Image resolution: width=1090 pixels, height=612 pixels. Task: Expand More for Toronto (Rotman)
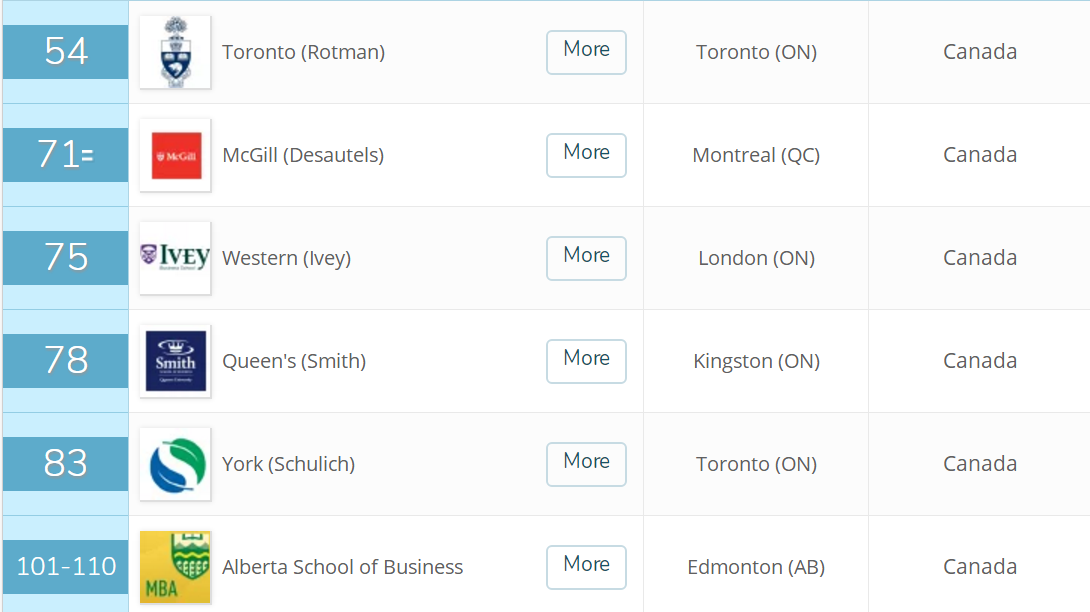coord(586,52)
